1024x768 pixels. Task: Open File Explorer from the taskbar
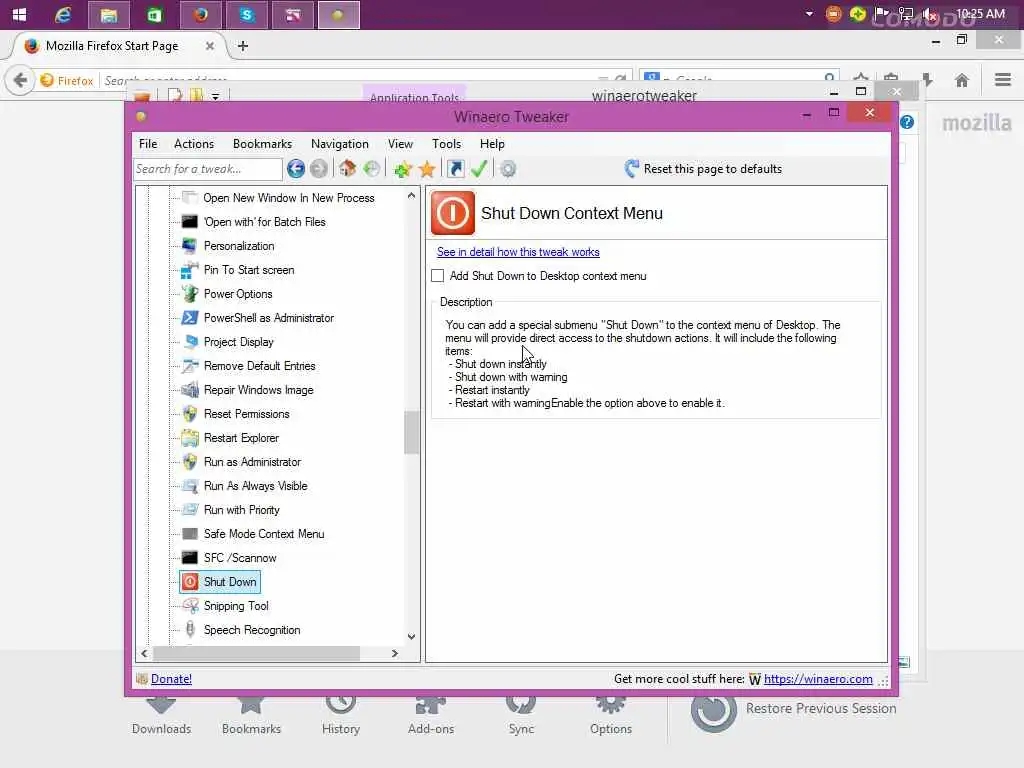pos(108,14)
